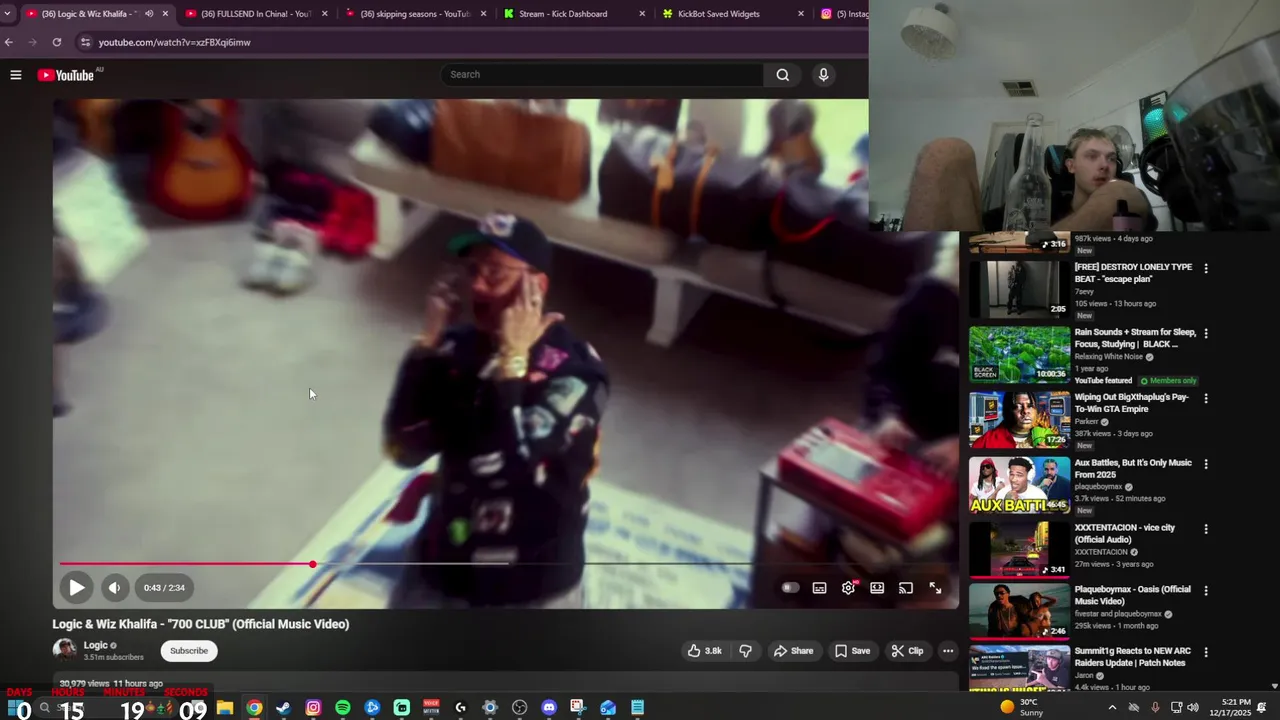Viewport: 1280px width, 720px height.
Task: Switch to the Instagram tab
Action: tap(845, 14)
